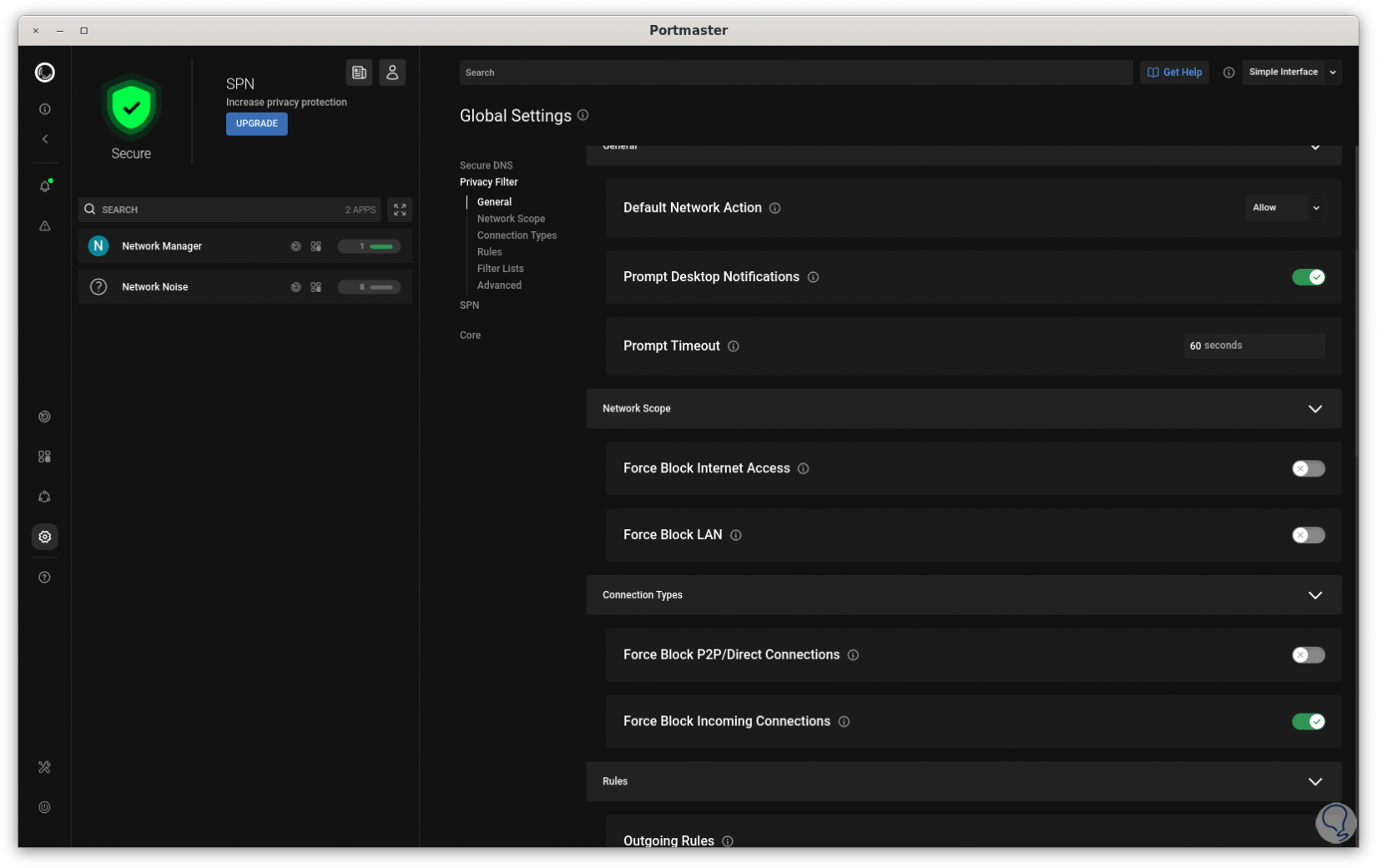Focus the Global Settings search field
The height and width of the screenshot is (868, 1377).
(x=796, y=73)
